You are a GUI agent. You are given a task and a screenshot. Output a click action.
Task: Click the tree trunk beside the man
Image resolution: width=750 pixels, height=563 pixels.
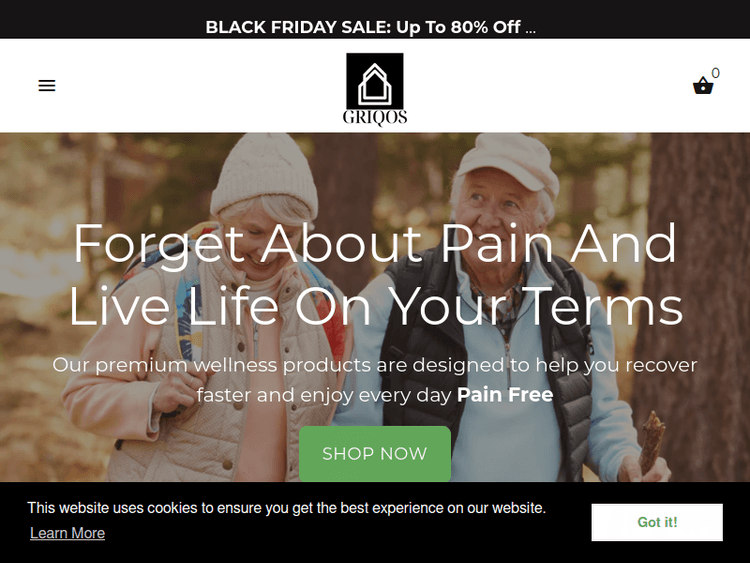pyautogui.click(x=694, y=306)
